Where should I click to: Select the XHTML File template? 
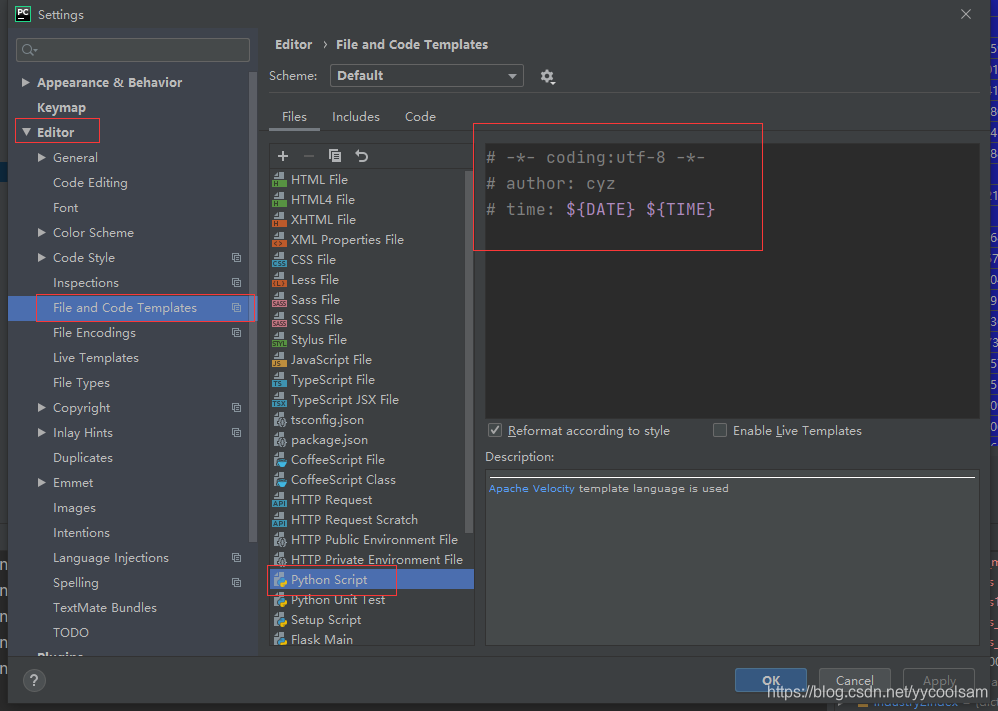coord(372,220)
